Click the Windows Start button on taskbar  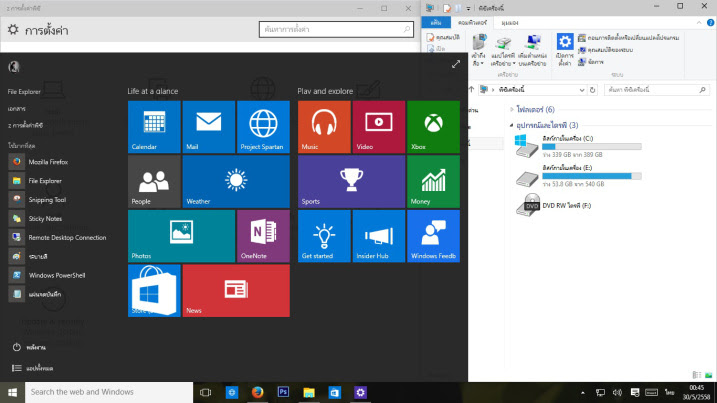pyautogui.click(x=12, y=392)
